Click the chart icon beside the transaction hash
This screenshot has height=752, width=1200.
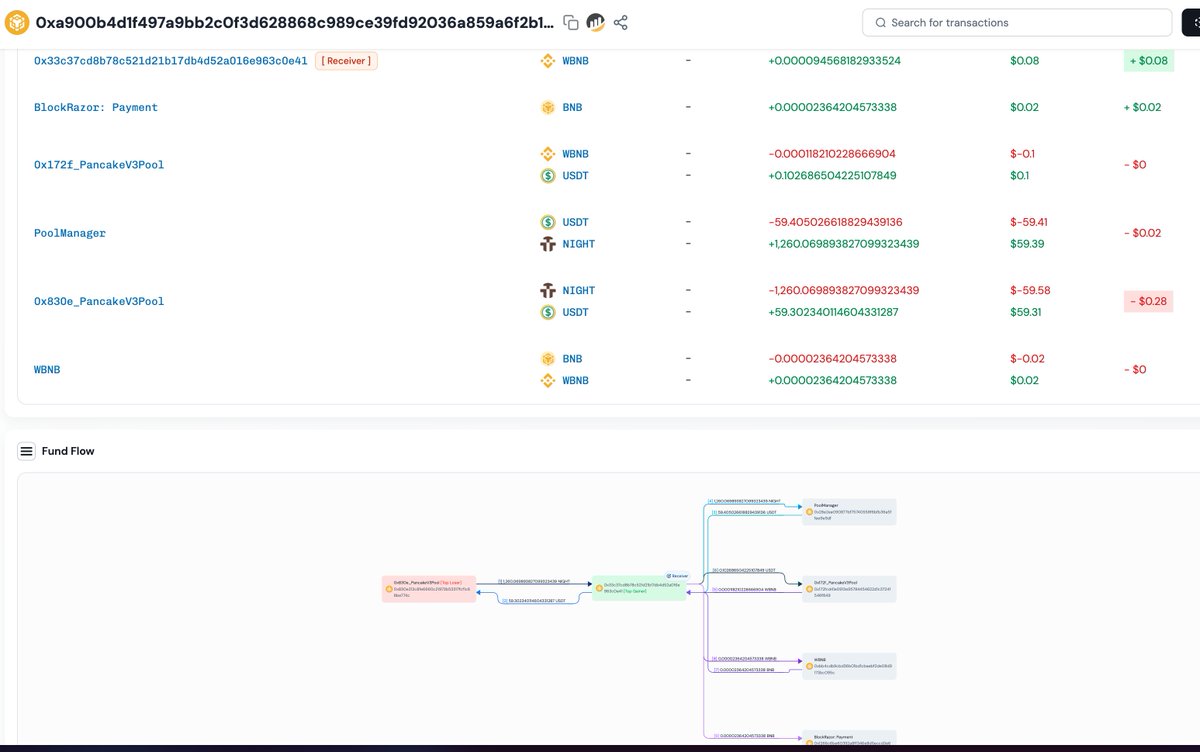596,22
